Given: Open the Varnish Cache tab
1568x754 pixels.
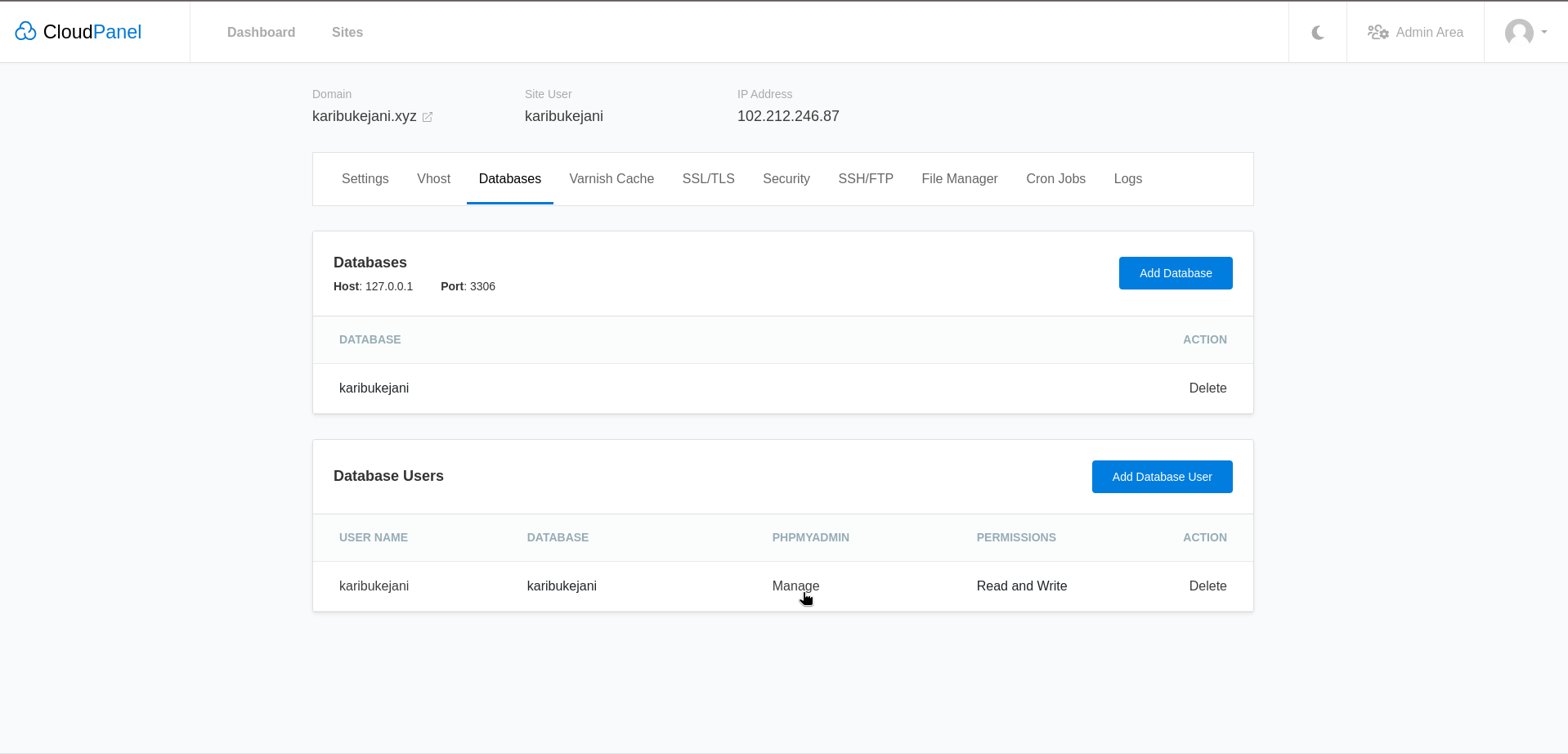Looking at the screenshot, I should click(612, 178).
